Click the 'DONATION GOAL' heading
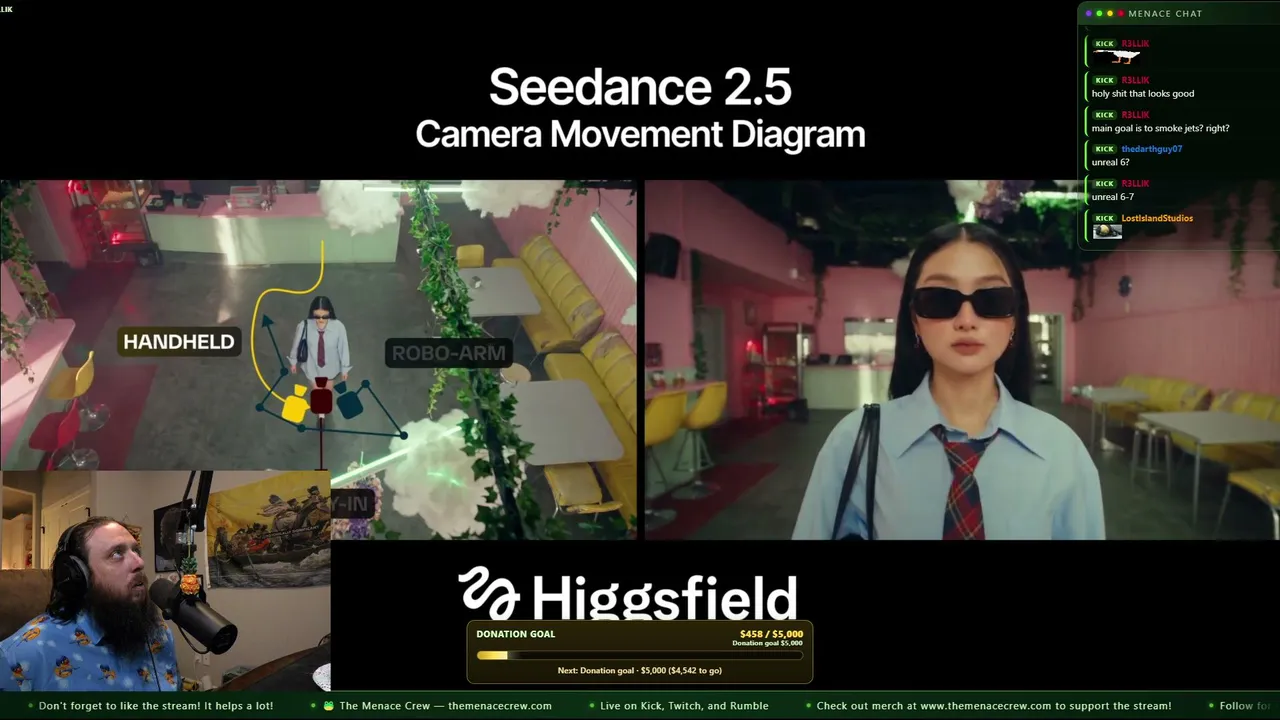The image size is (1280, 720). pos(516,634)
